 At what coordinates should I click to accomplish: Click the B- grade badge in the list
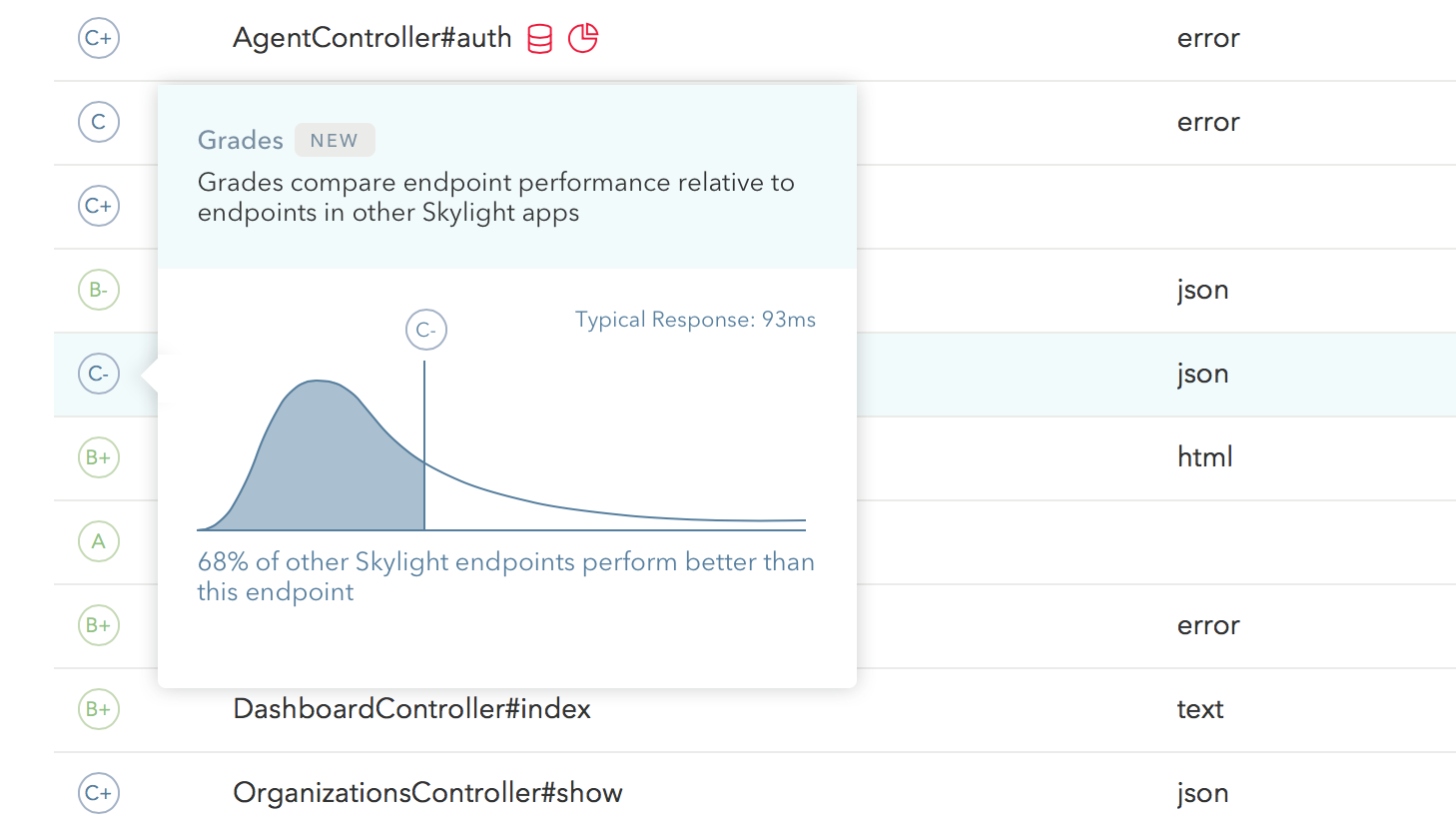click(x=99, y=290)
